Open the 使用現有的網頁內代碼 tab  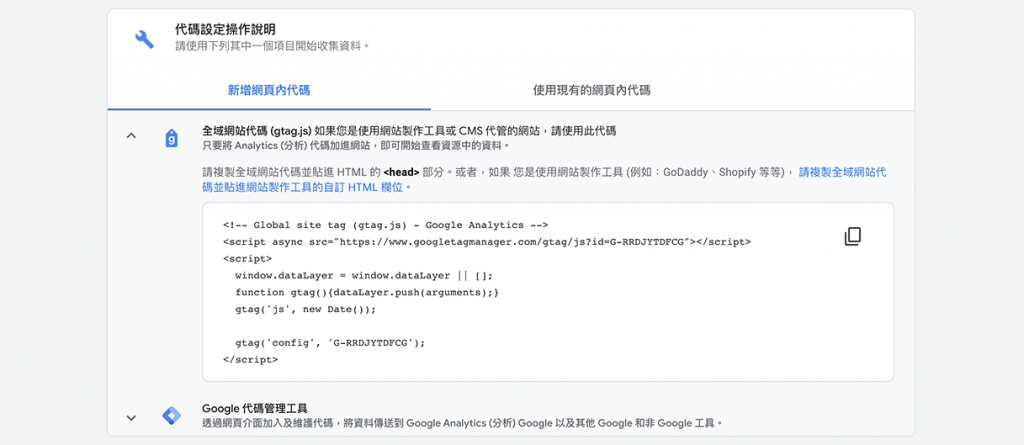(592, 90)
